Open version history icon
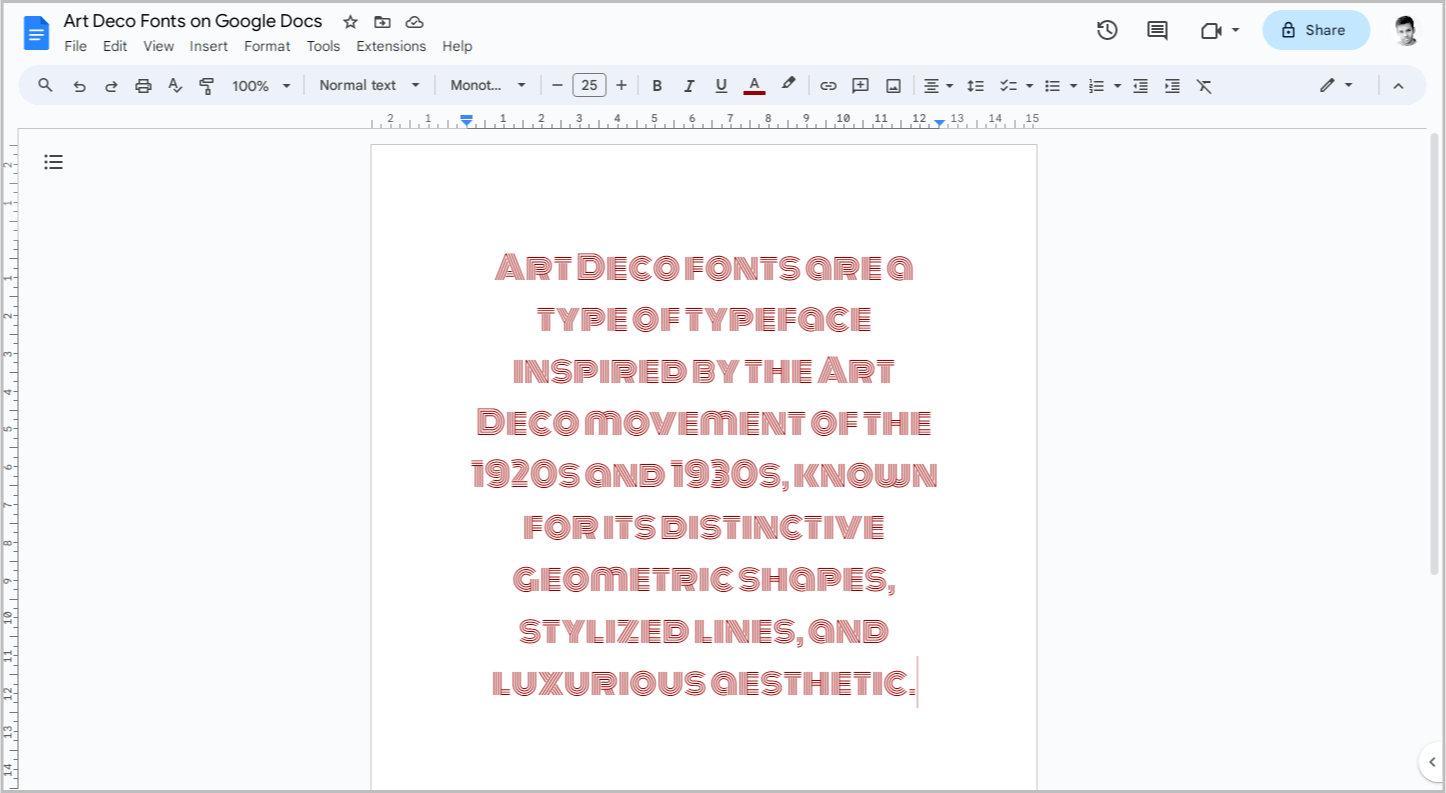 1107,30
